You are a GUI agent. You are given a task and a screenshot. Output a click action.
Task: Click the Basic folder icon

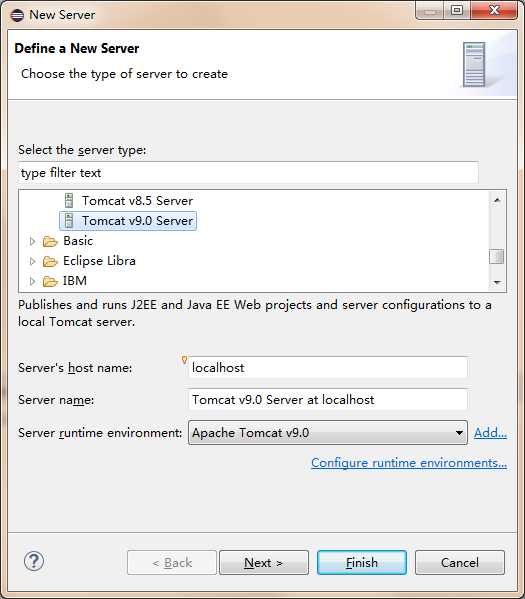pos(50,241)
